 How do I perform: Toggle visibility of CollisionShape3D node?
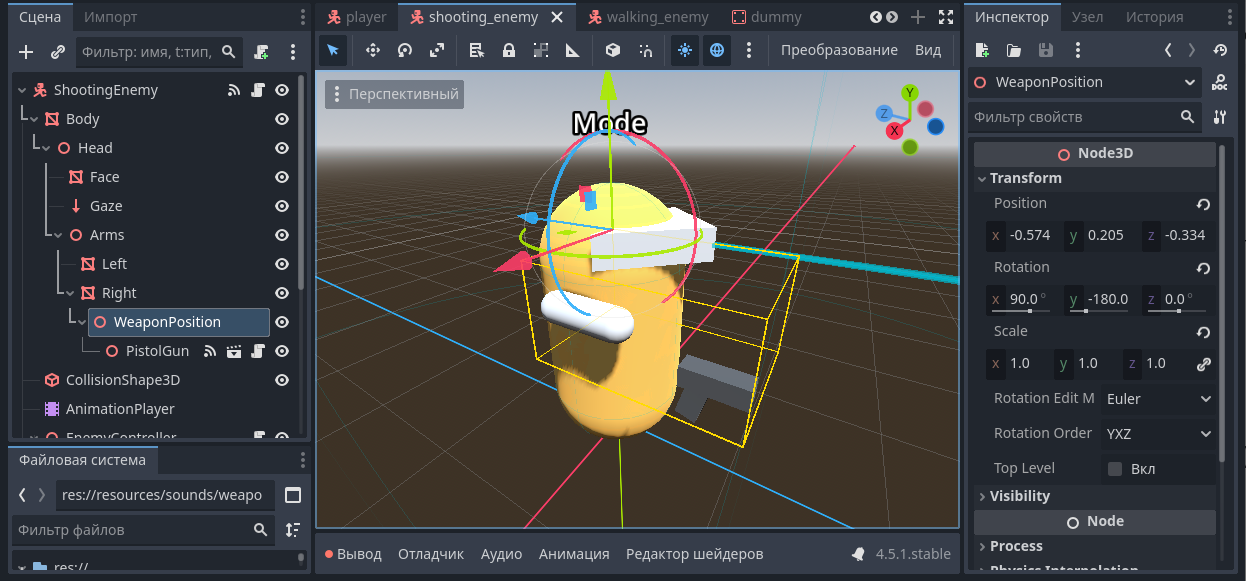(x=282, y=380)
